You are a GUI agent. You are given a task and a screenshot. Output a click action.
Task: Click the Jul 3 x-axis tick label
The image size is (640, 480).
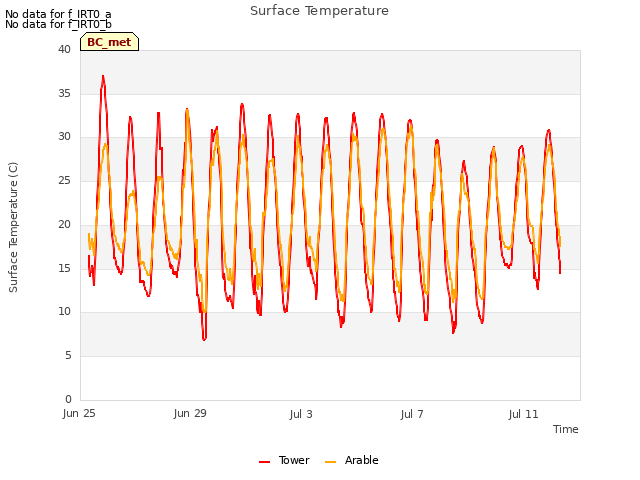tap(301, 414)
